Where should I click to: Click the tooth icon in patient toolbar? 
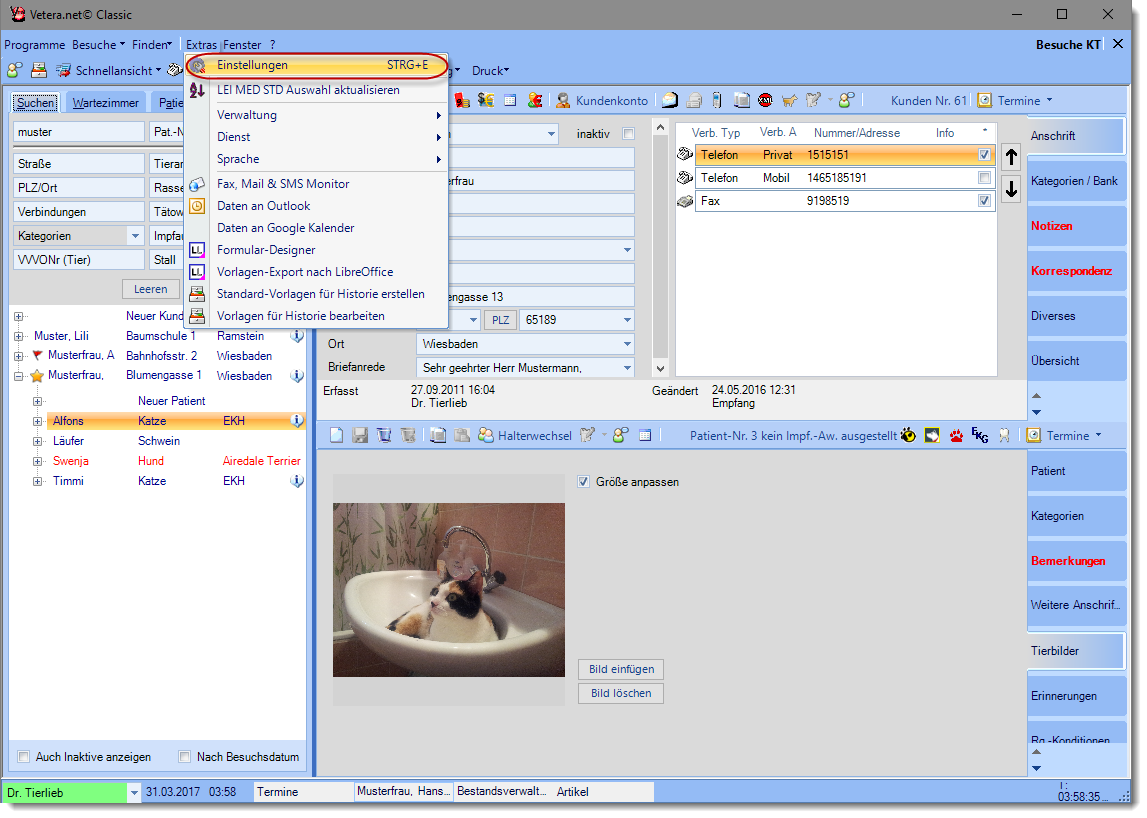[x=1004, y=436]
